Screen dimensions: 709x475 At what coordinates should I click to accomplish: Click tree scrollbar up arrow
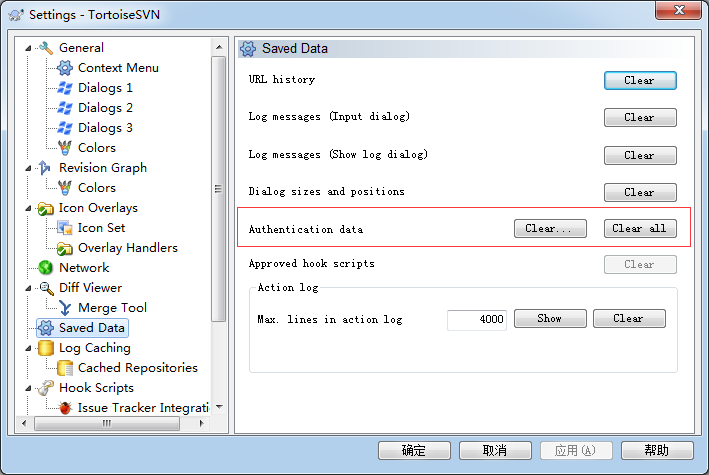(x=219, y=47)
